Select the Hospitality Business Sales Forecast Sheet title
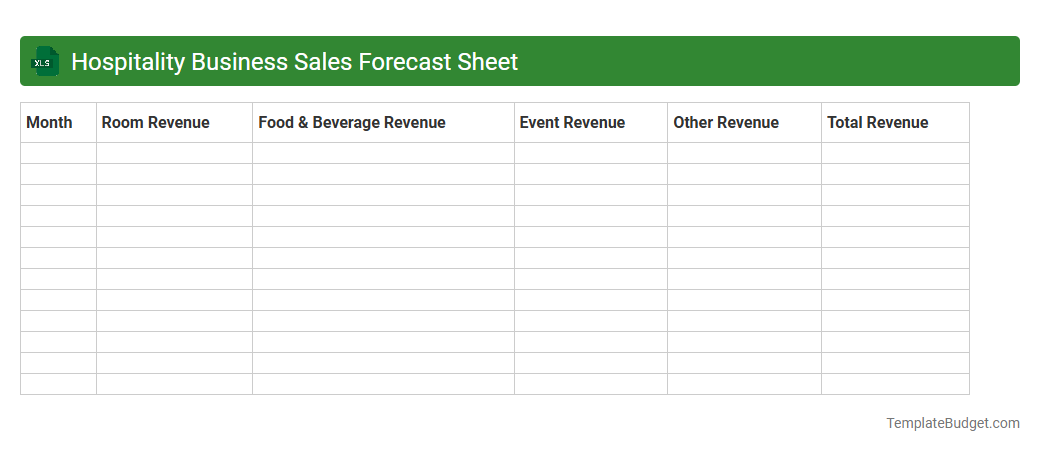Viewport: 1040px width, 452px height. click(x=294, y=62)
